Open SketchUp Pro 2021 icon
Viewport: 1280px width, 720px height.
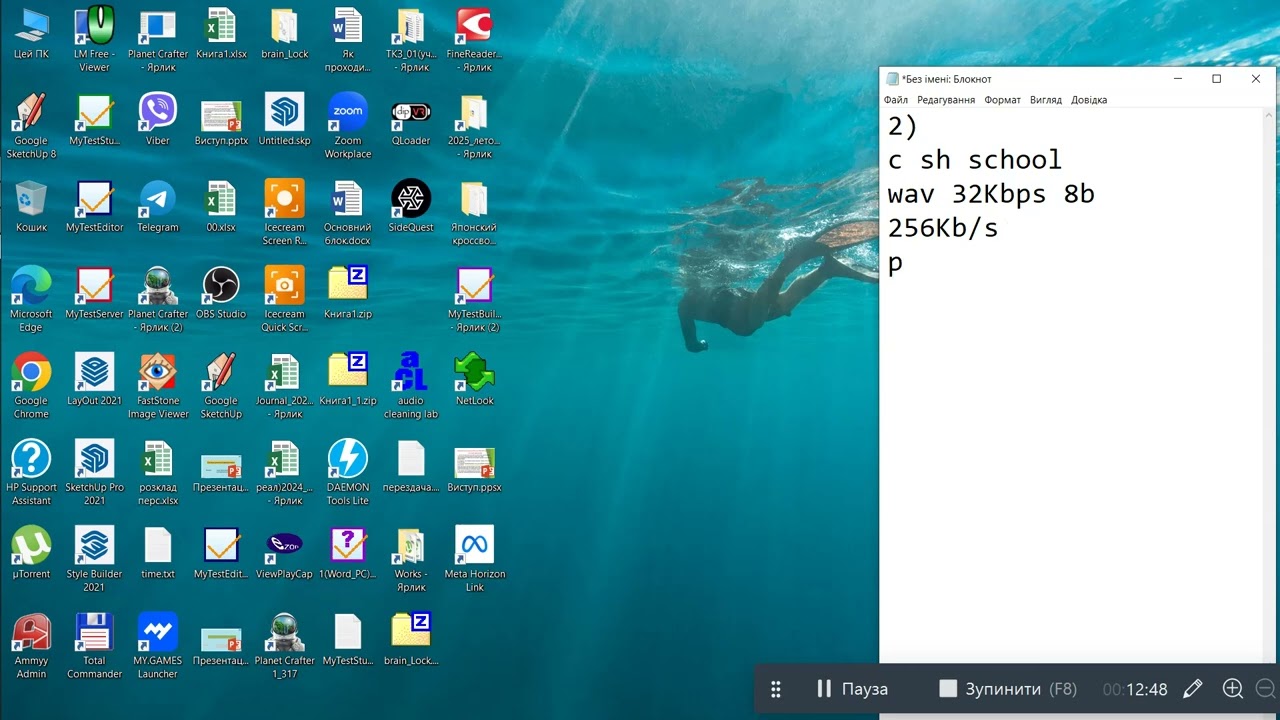point(94,473)
